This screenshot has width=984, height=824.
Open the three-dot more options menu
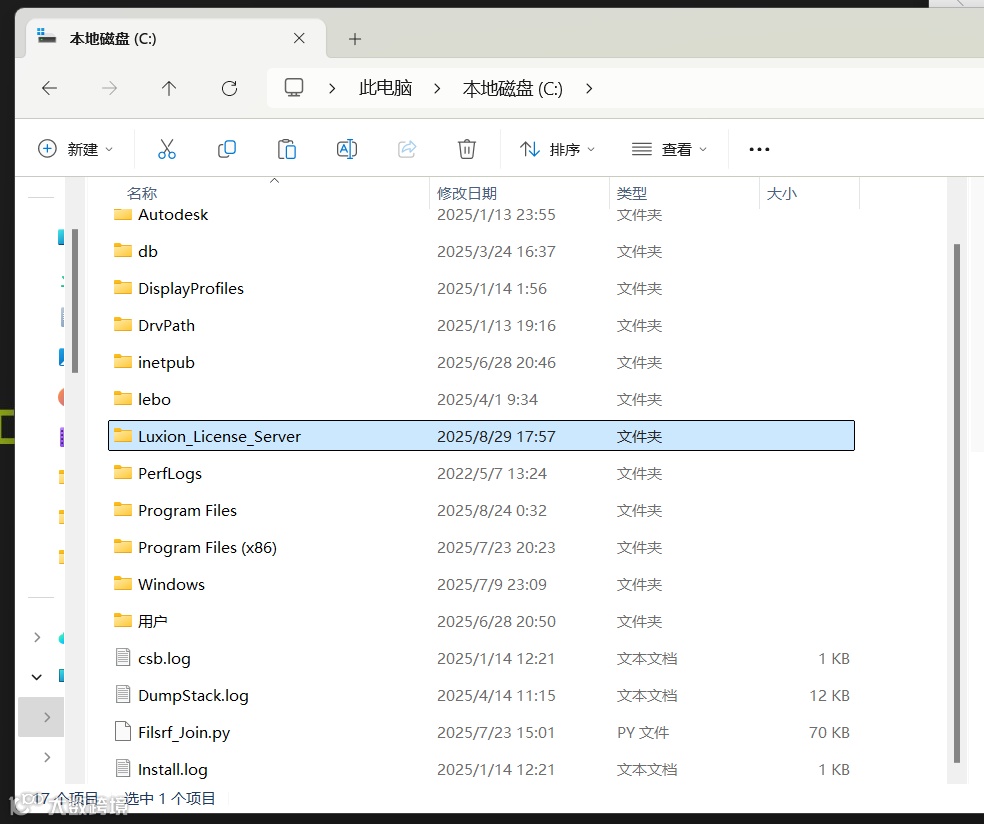(x=759, y=149)
